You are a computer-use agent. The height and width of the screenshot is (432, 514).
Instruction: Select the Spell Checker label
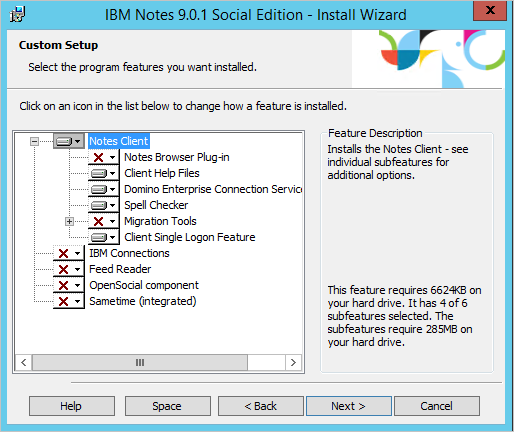pyautogui.click(x=156, y=205)
